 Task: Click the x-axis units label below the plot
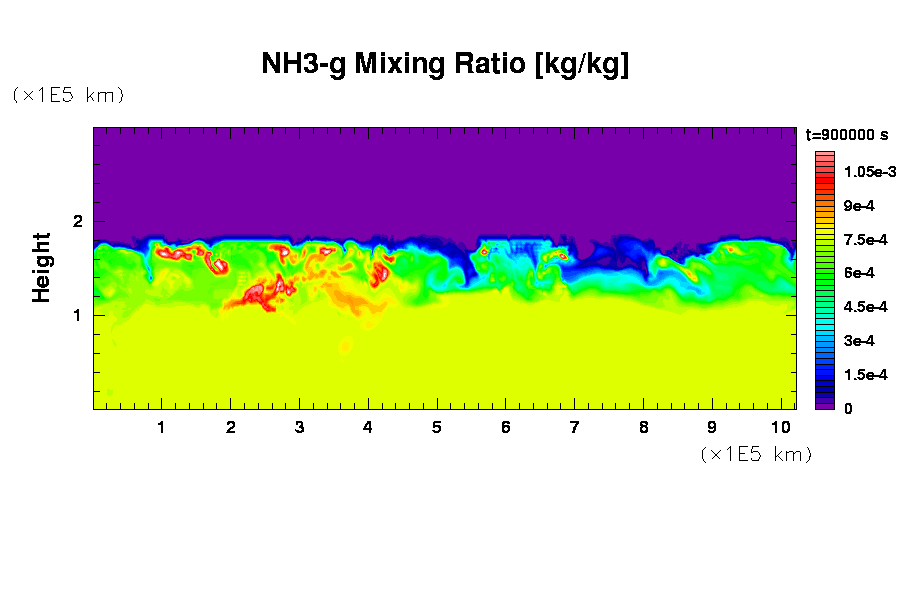[755, 454]
